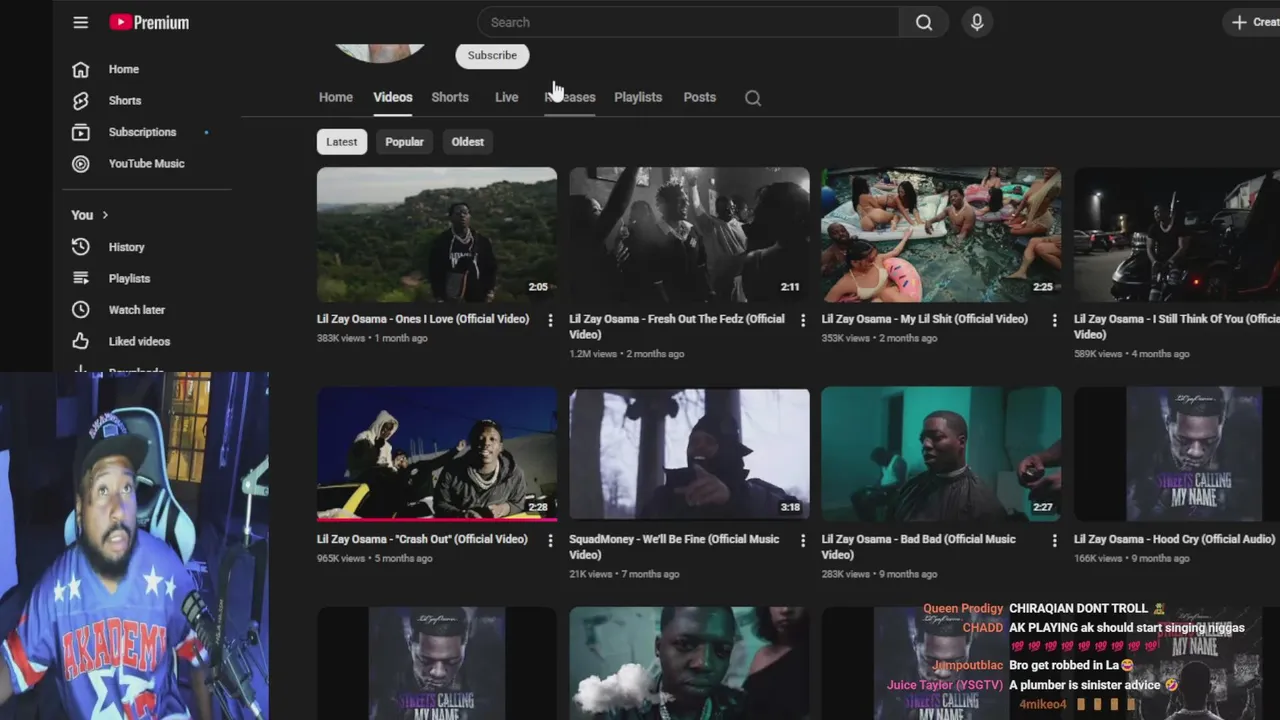
Task: Switch to the Live tab
Action: (506, 97)
